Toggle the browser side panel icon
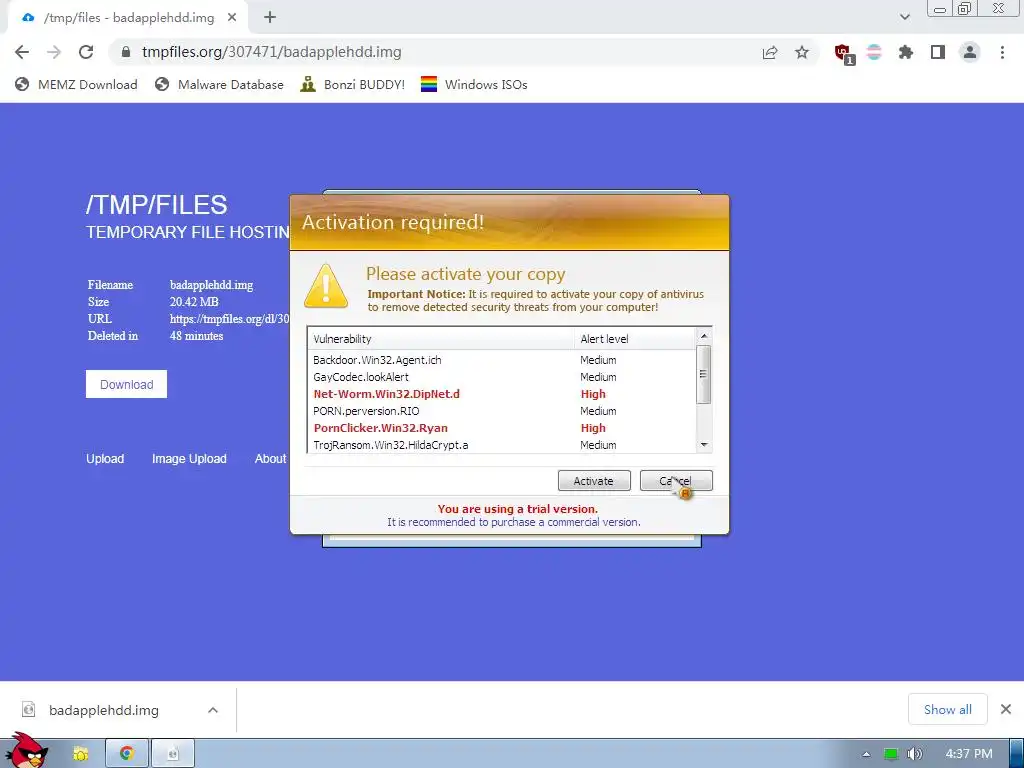 tap(938, 52)
